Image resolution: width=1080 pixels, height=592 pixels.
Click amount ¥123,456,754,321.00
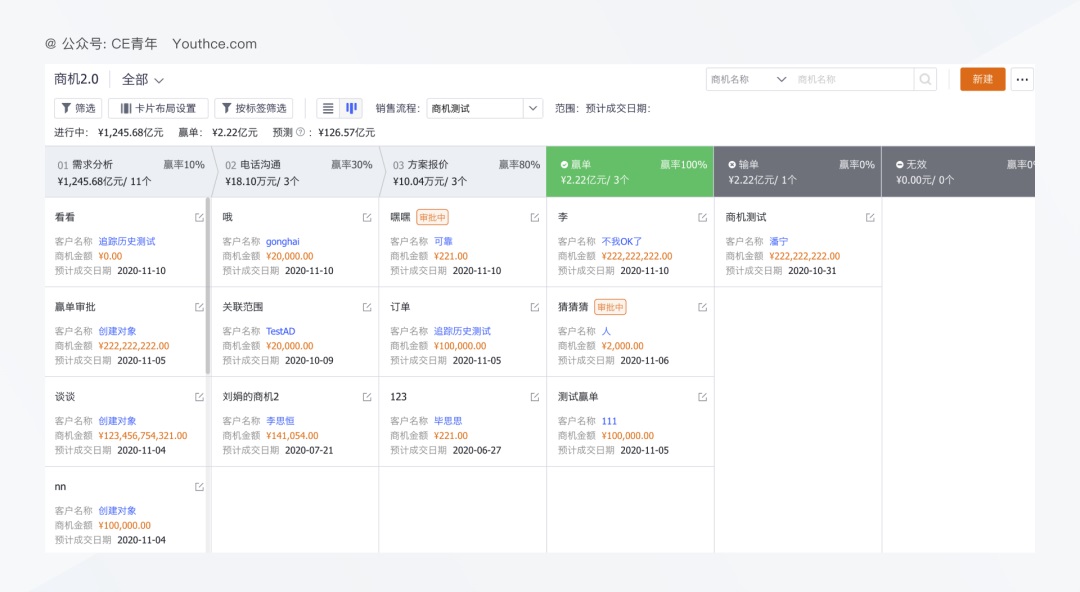pos(143,436)
